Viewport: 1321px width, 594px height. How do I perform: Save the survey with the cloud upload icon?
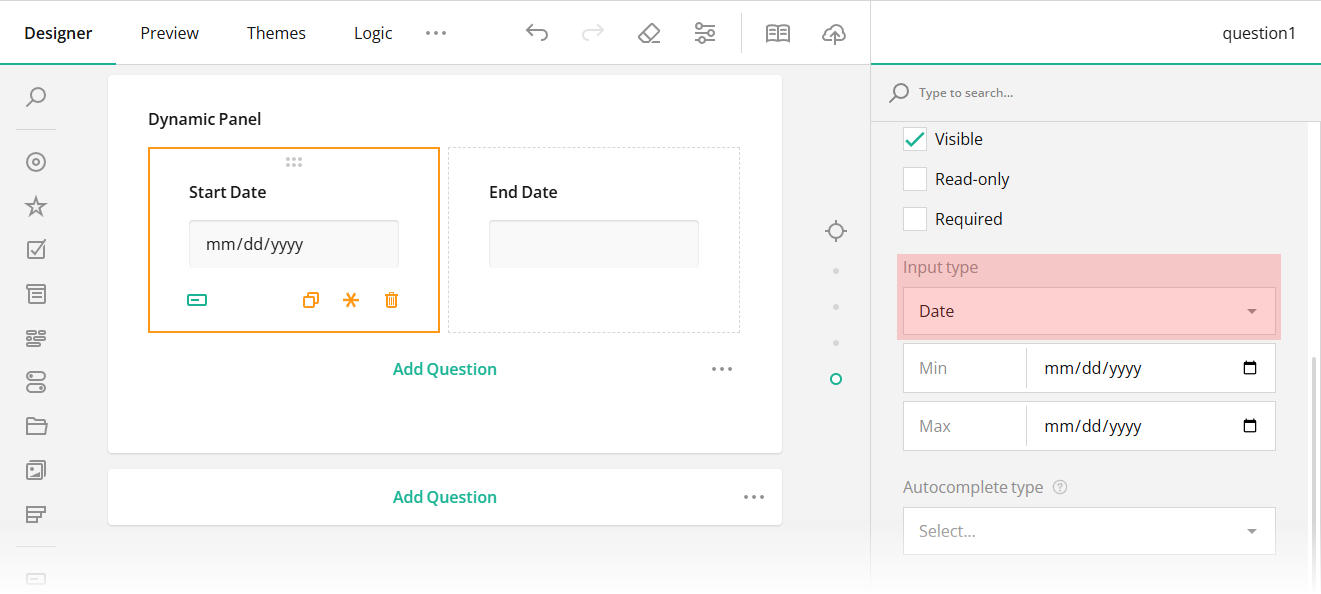[834, 33]
